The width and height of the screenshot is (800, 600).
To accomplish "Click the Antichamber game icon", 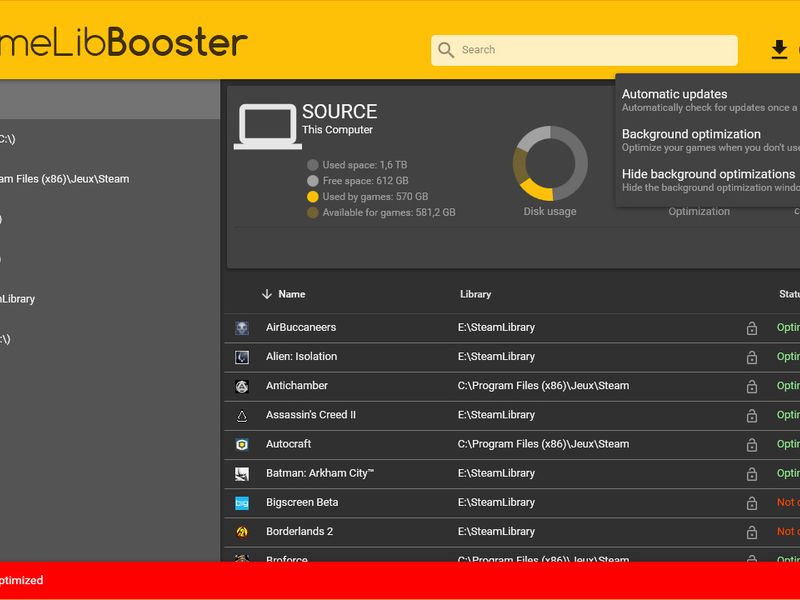I will pyautogui.click(x=242, y=386).
